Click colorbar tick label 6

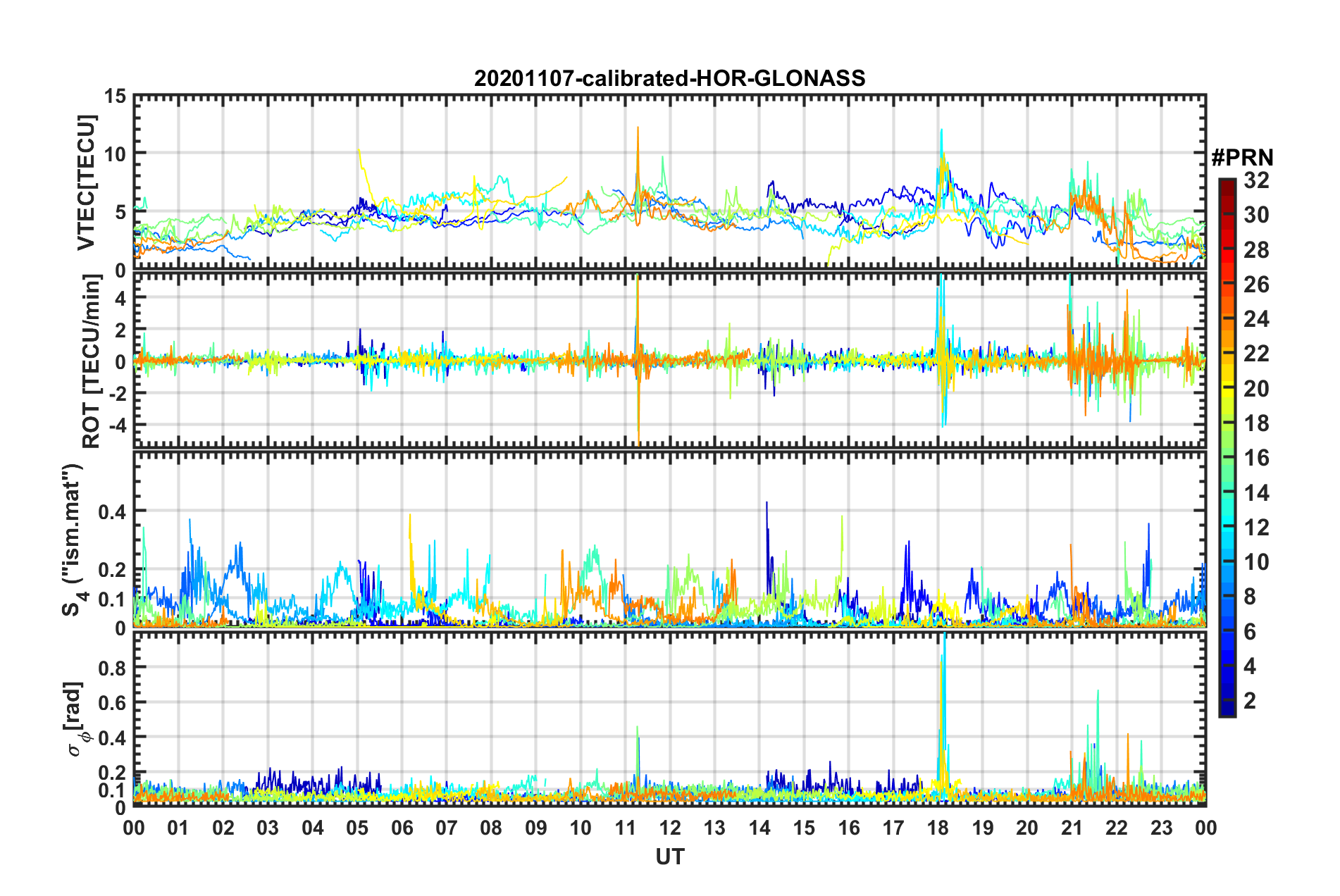[1250, 632]
